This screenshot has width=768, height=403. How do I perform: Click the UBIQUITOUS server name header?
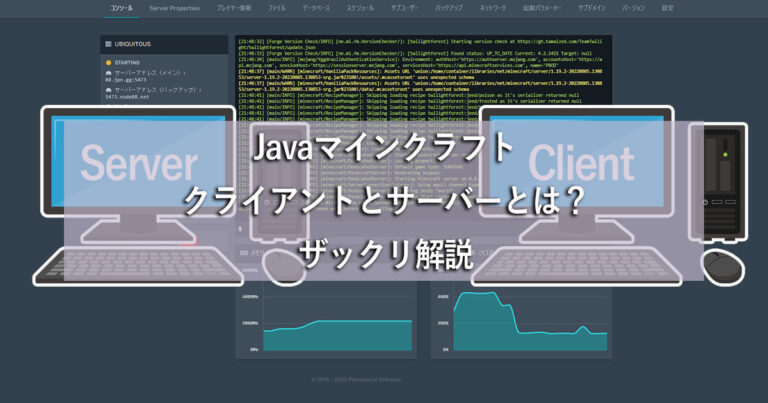(133, 44)
